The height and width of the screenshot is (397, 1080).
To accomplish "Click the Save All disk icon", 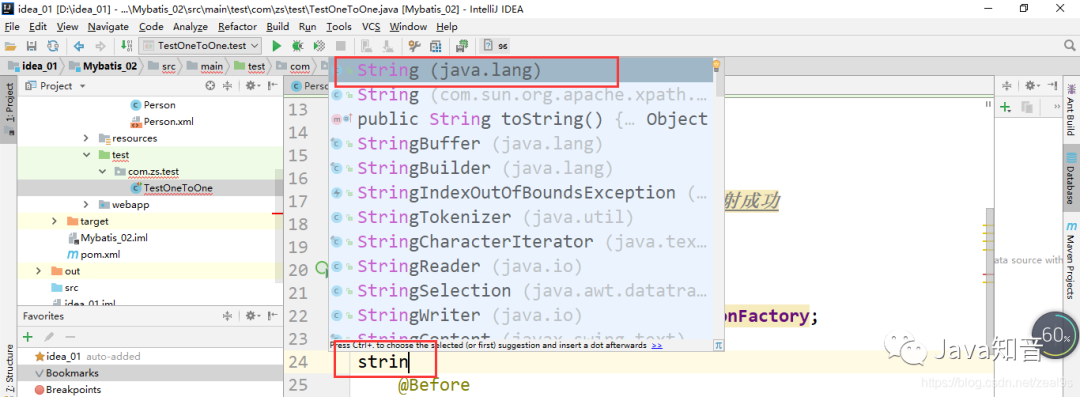I will [31, 46].
